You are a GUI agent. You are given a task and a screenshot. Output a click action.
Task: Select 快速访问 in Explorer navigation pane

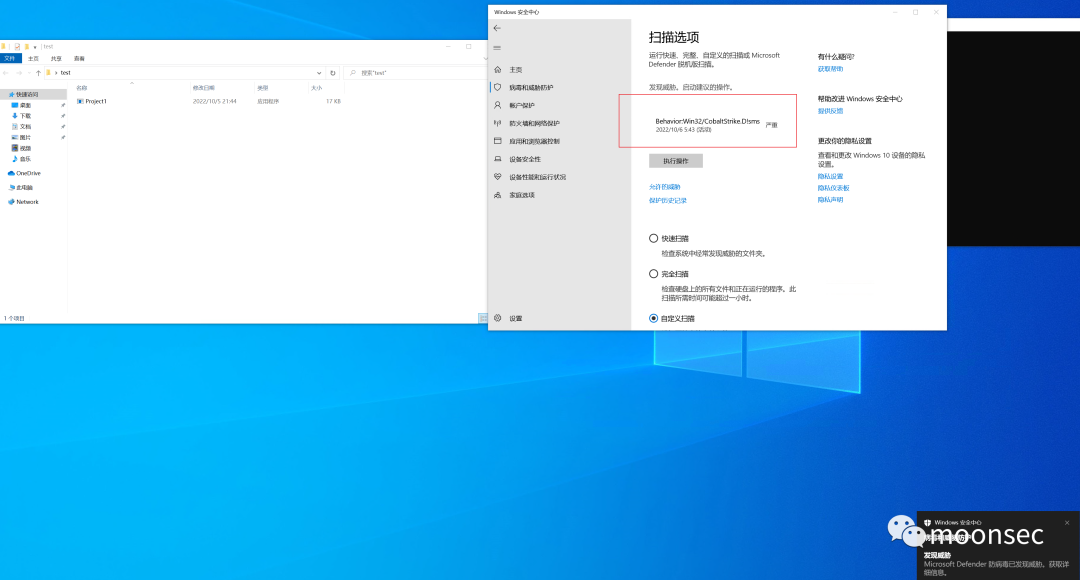(x=27, y=94)
